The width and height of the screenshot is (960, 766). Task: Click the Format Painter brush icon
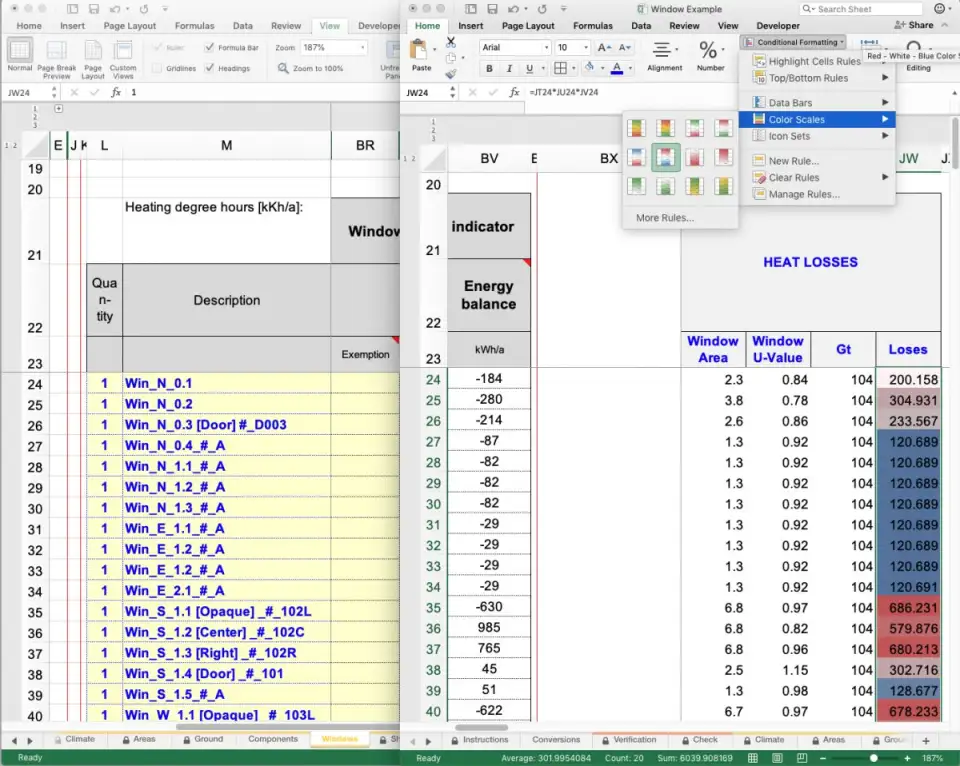point(451,74)
